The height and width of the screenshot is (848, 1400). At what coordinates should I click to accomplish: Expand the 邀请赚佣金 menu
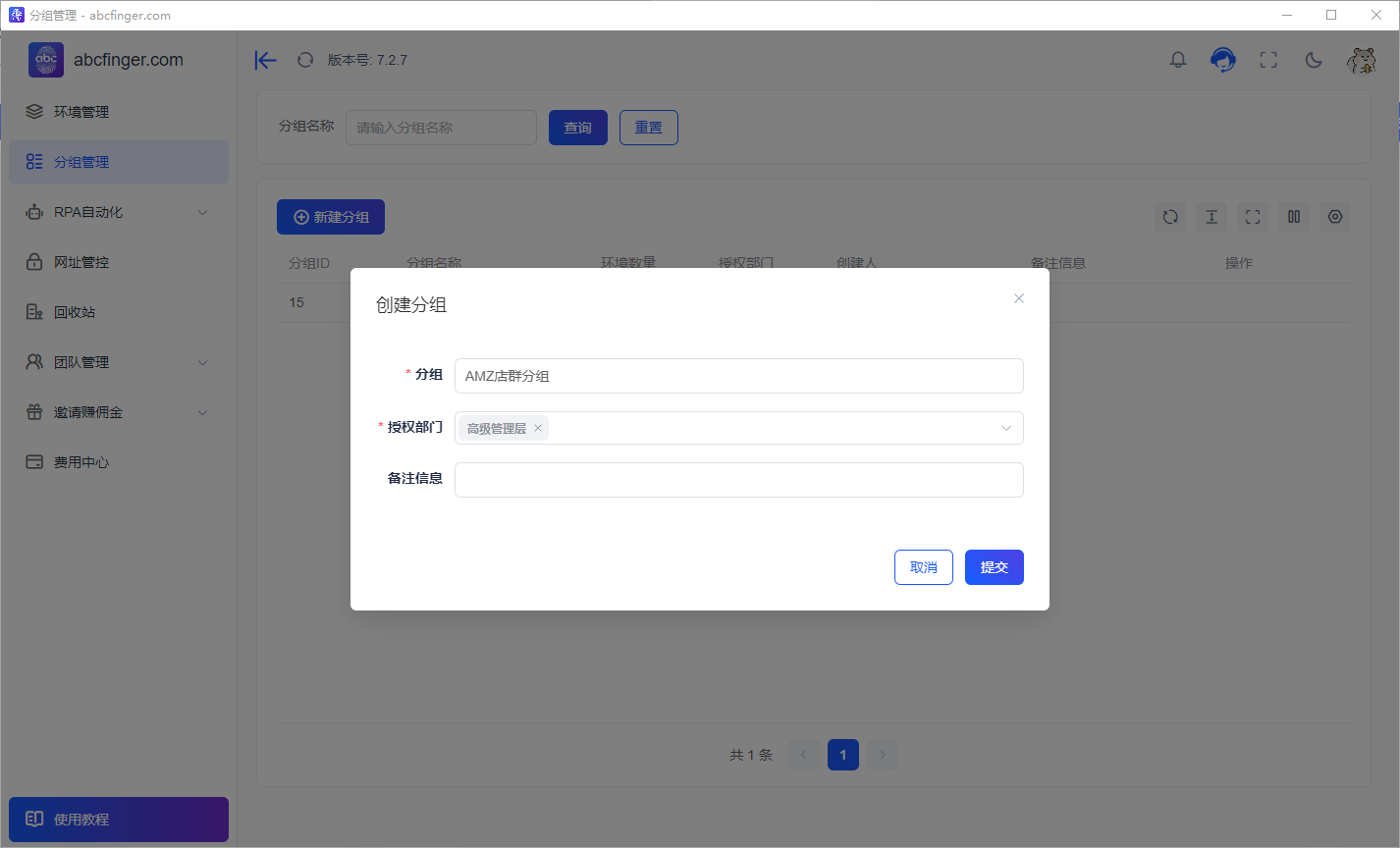click(119, 412)
